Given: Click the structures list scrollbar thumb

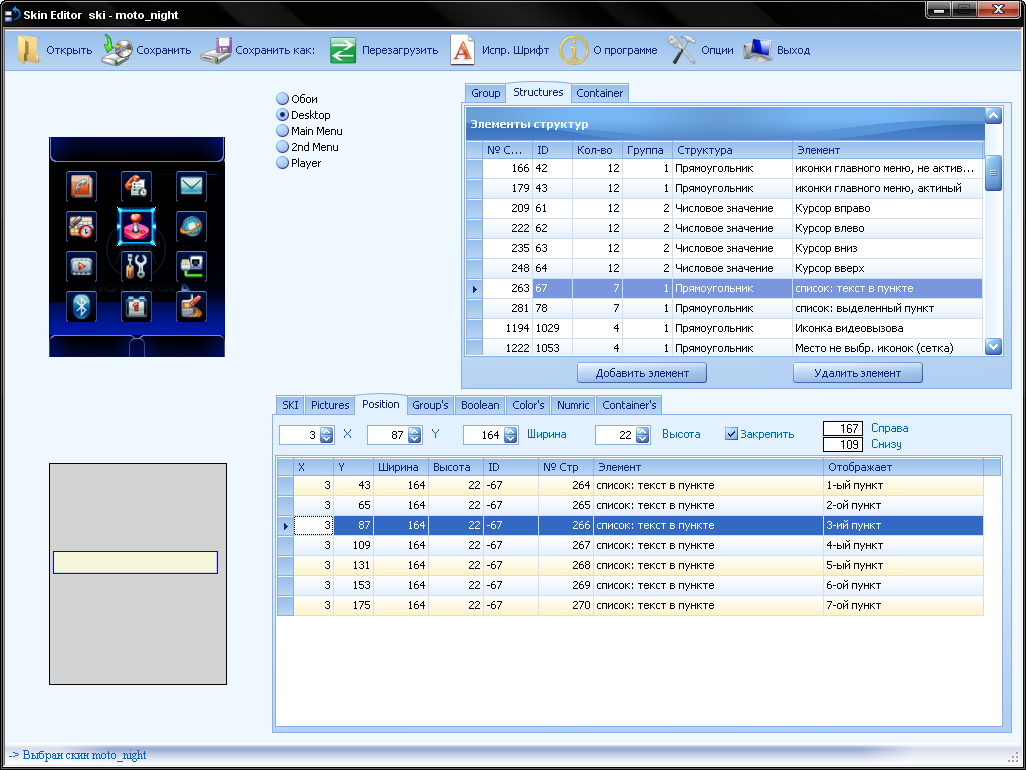Looking at the screenshot, I should [993, 173].
